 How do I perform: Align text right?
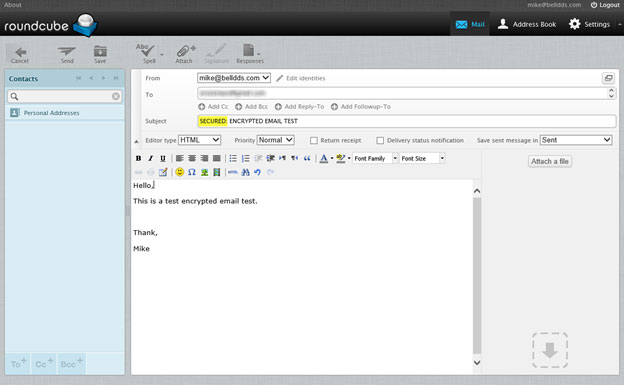pyautogui.click(x=204, y=158)
